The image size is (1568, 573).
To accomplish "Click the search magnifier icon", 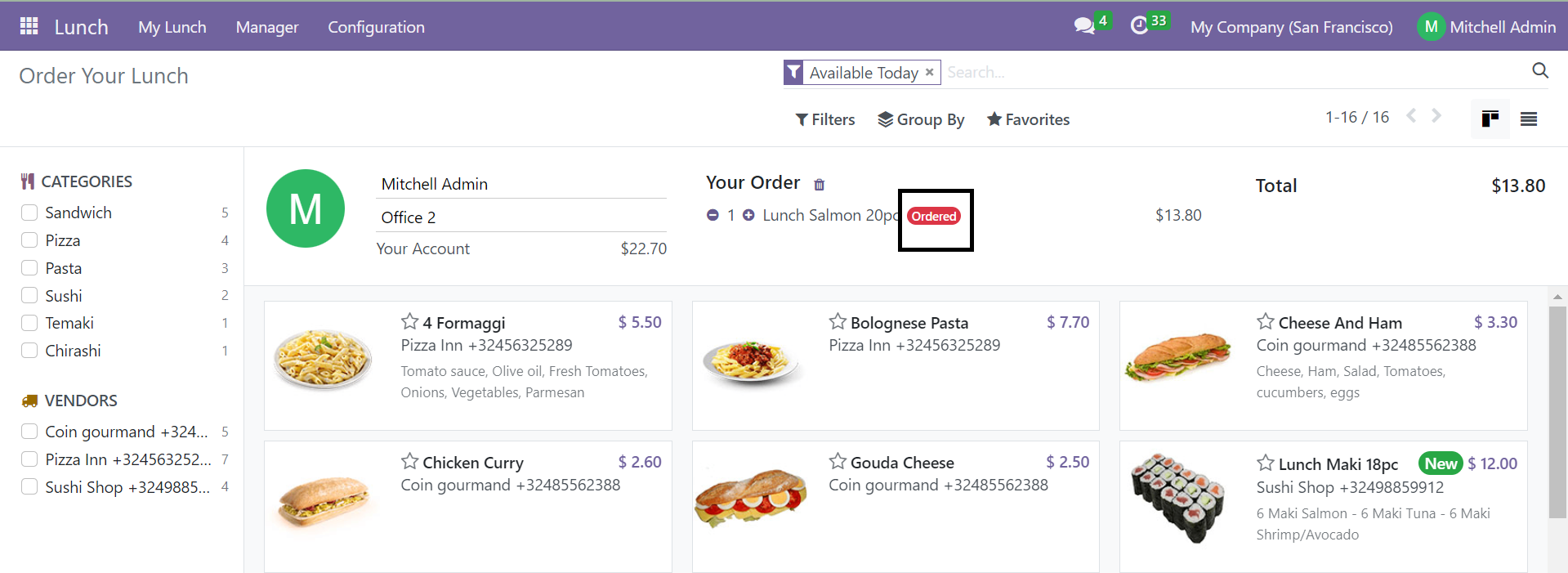I will pyautogui.click(x=1540, y=71).
